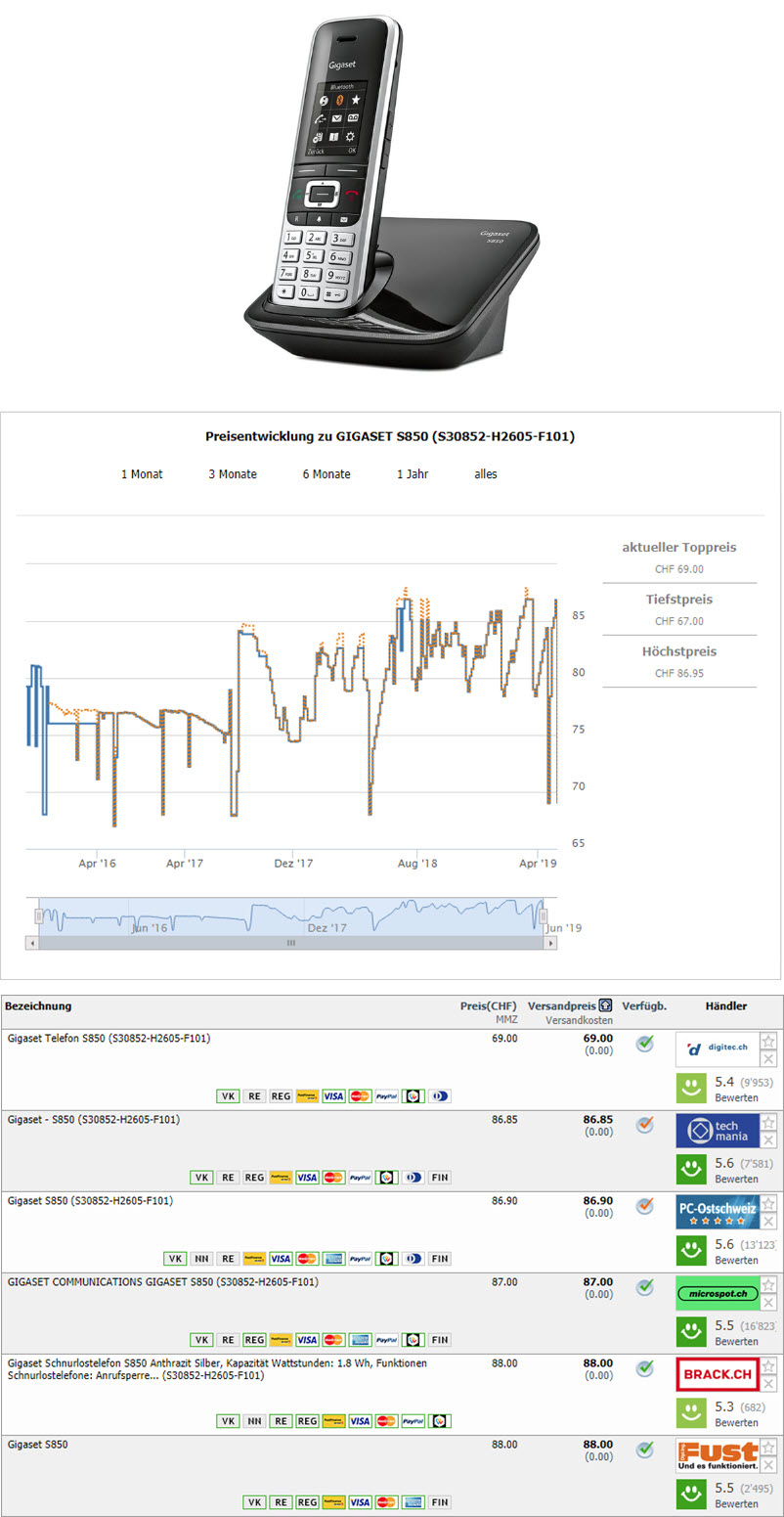Select the 1 Monat time range

coord(142,474)
